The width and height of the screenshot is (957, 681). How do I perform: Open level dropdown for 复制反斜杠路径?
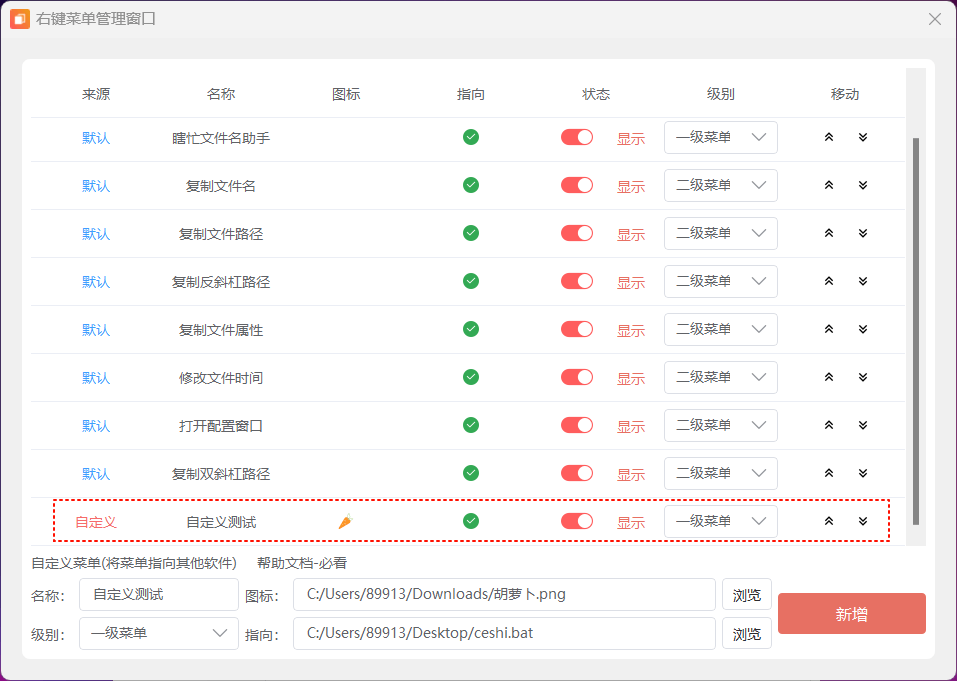(x=721, y=281)
